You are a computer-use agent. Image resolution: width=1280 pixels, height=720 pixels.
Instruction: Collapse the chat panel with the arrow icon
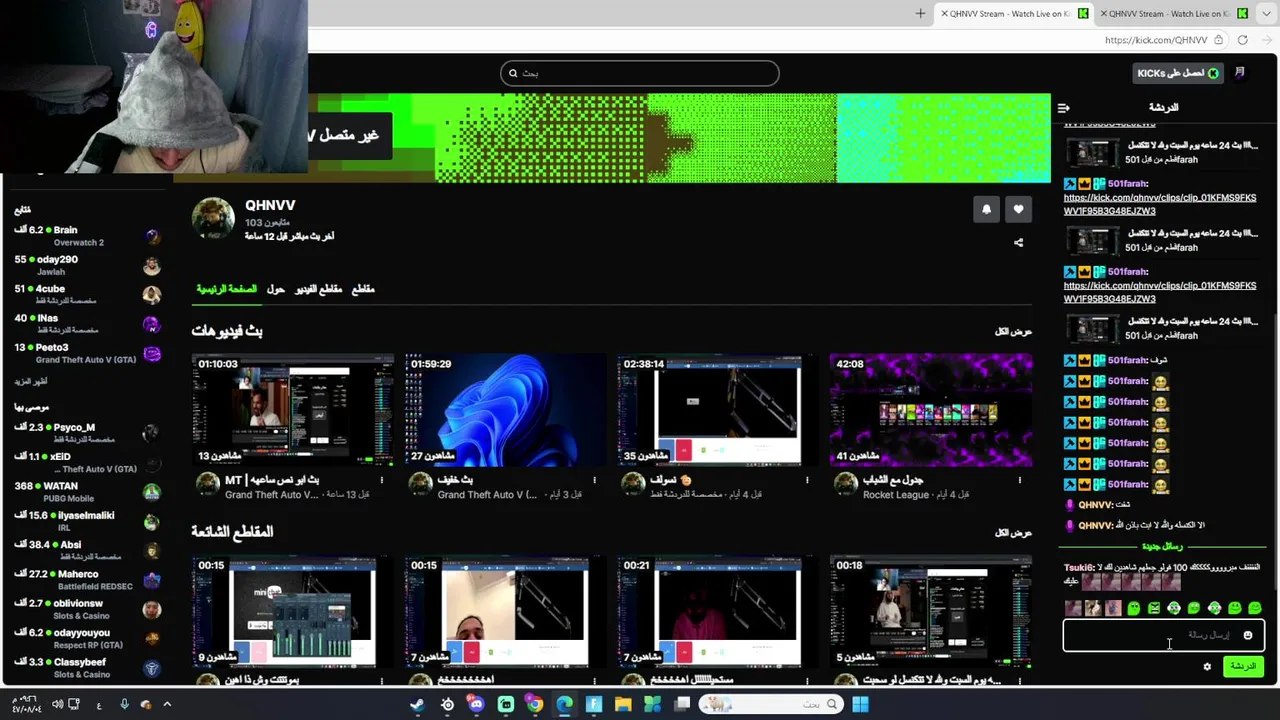click(x=1064, y=108)
